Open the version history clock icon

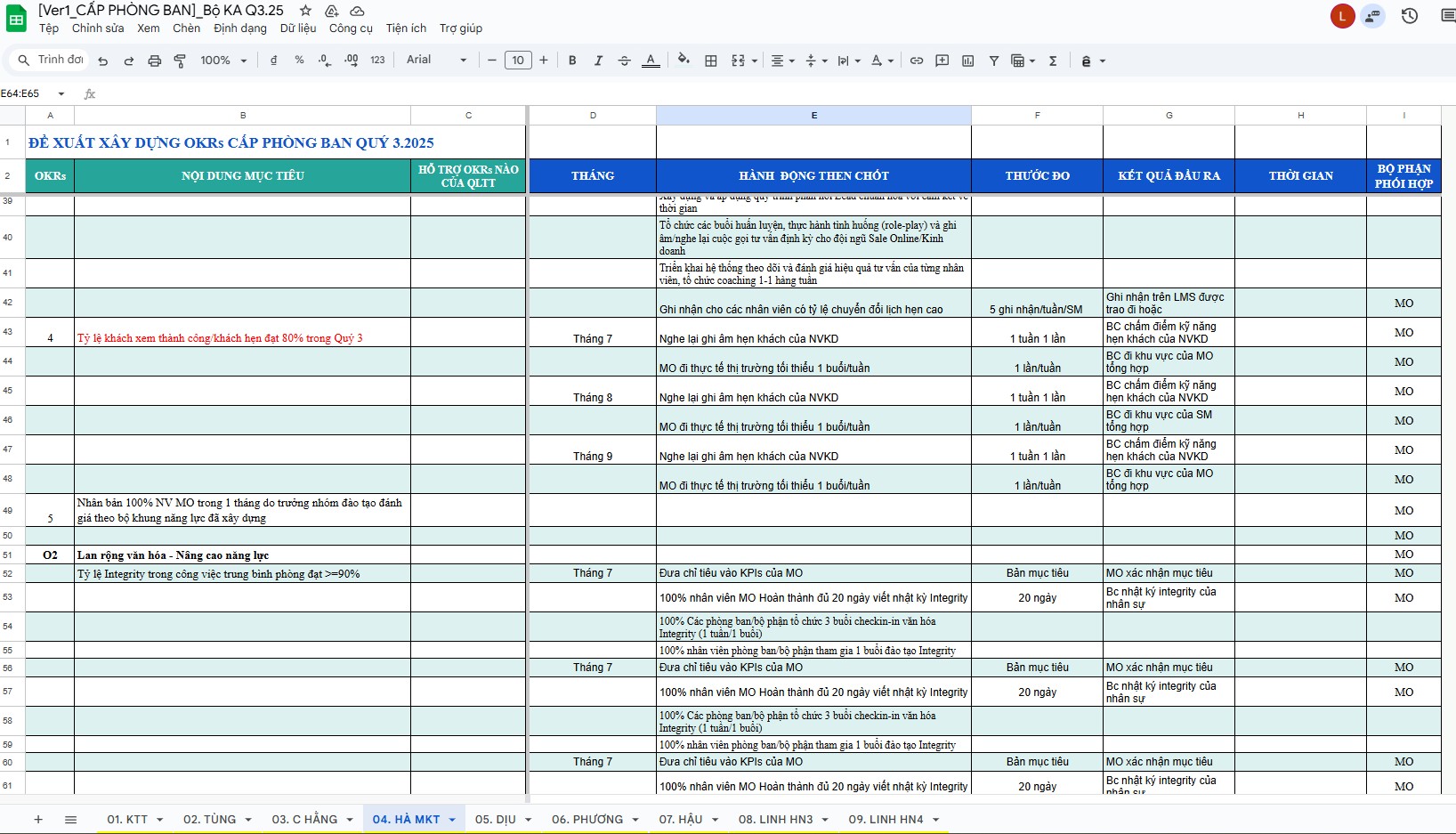click(1409, 16)
